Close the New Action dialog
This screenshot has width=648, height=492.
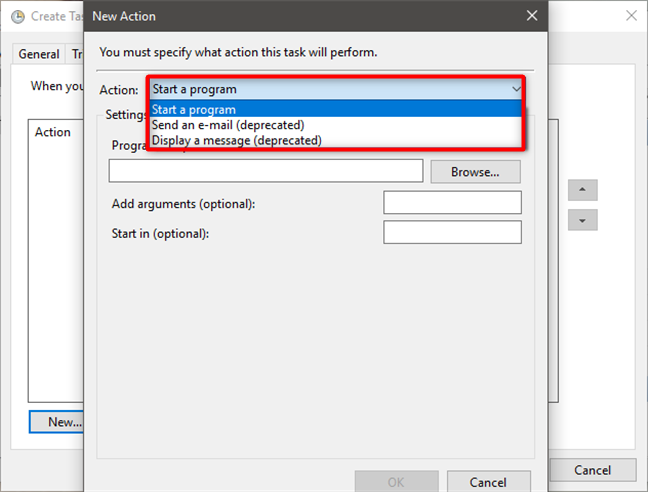point(532,16)
